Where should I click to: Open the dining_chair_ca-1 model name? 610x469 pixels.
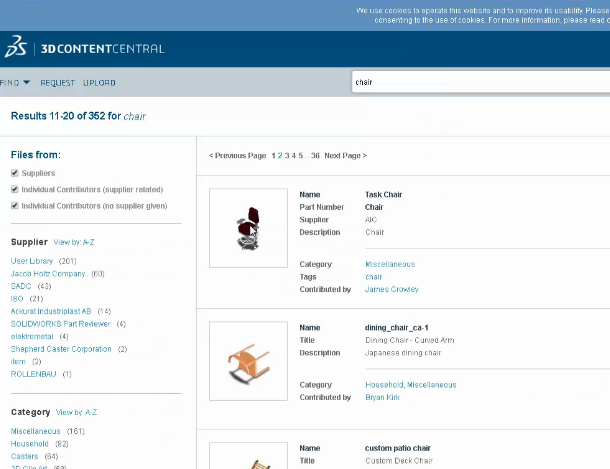pyautogui.click(x=396, y=328)
